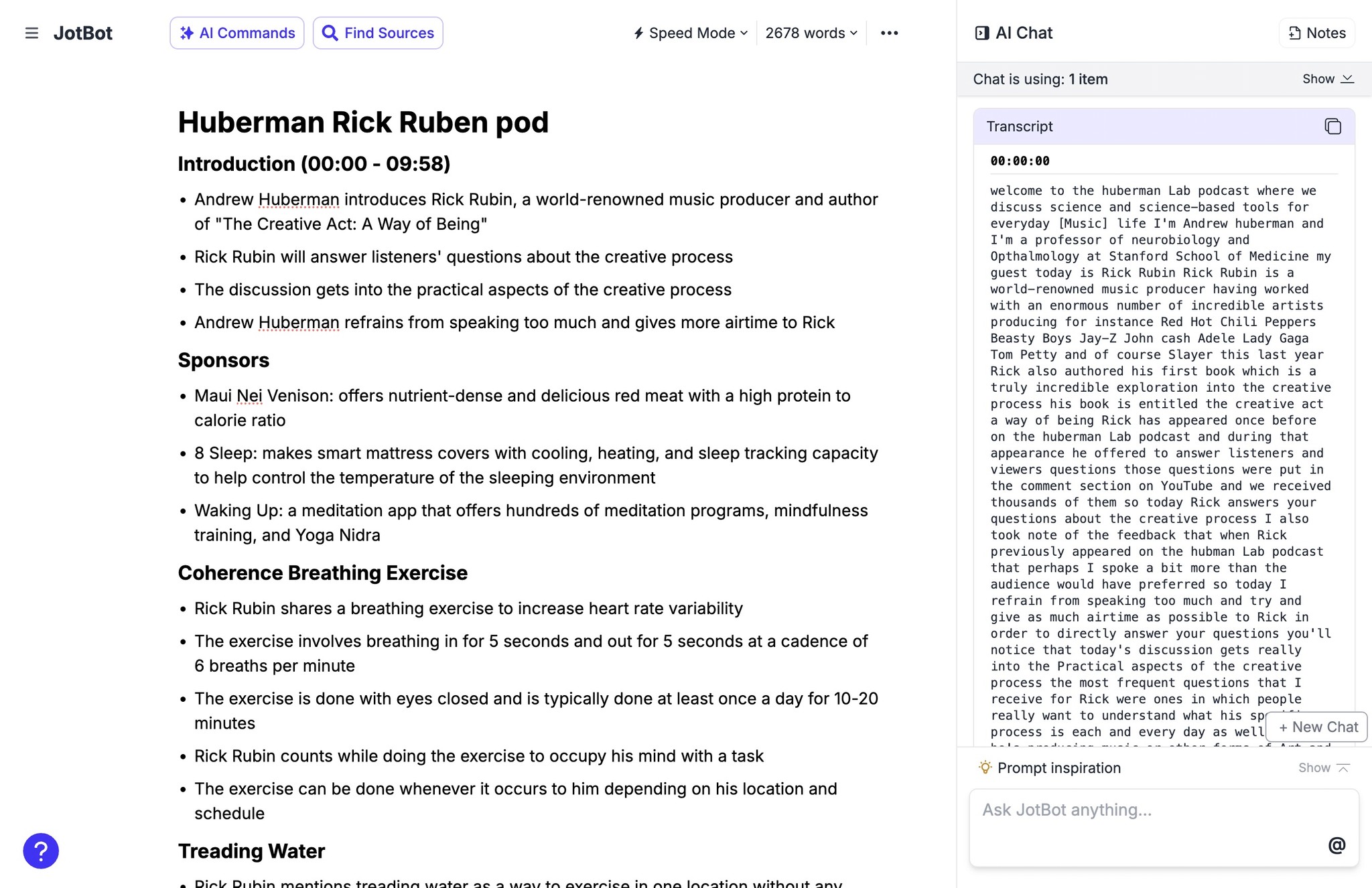The width and height of the screenshot is (1372, 888).
Task: Start a New Chat
Action: [1316, 727]
